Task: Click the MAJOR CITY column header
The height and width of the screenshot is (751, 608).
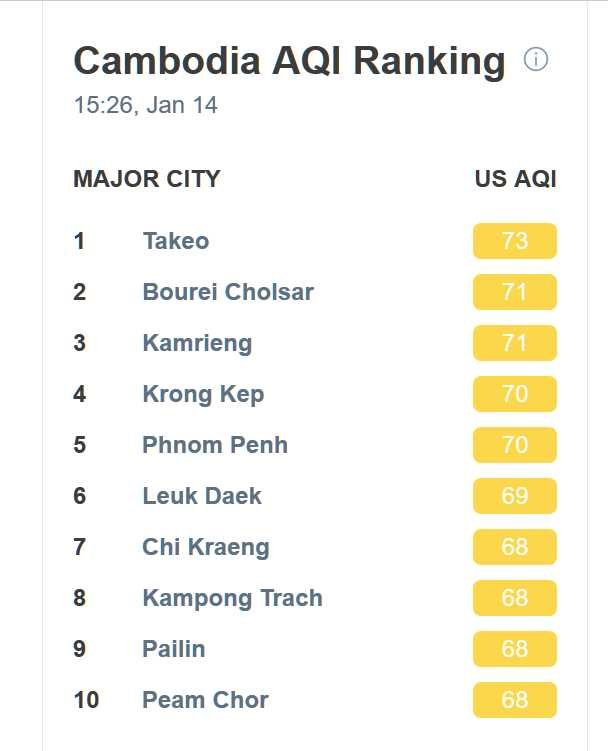Action: tap(147, 179)
